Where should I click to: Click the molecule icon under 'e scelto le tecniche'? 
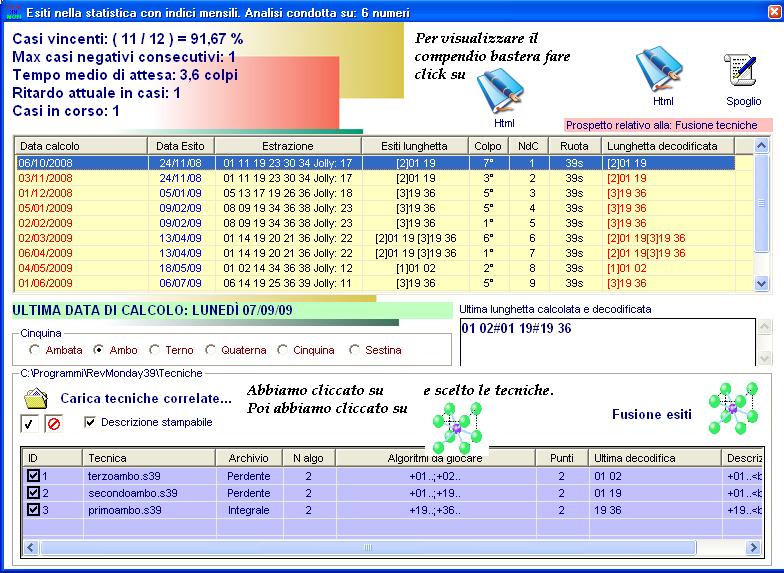[457, 428]
